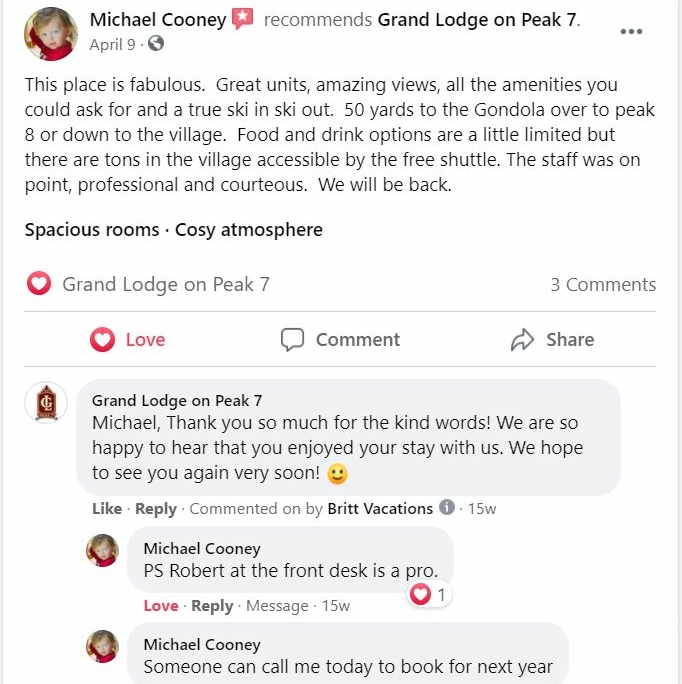Click Michael Cooney's profile picture on post

(x=51, y=34)
